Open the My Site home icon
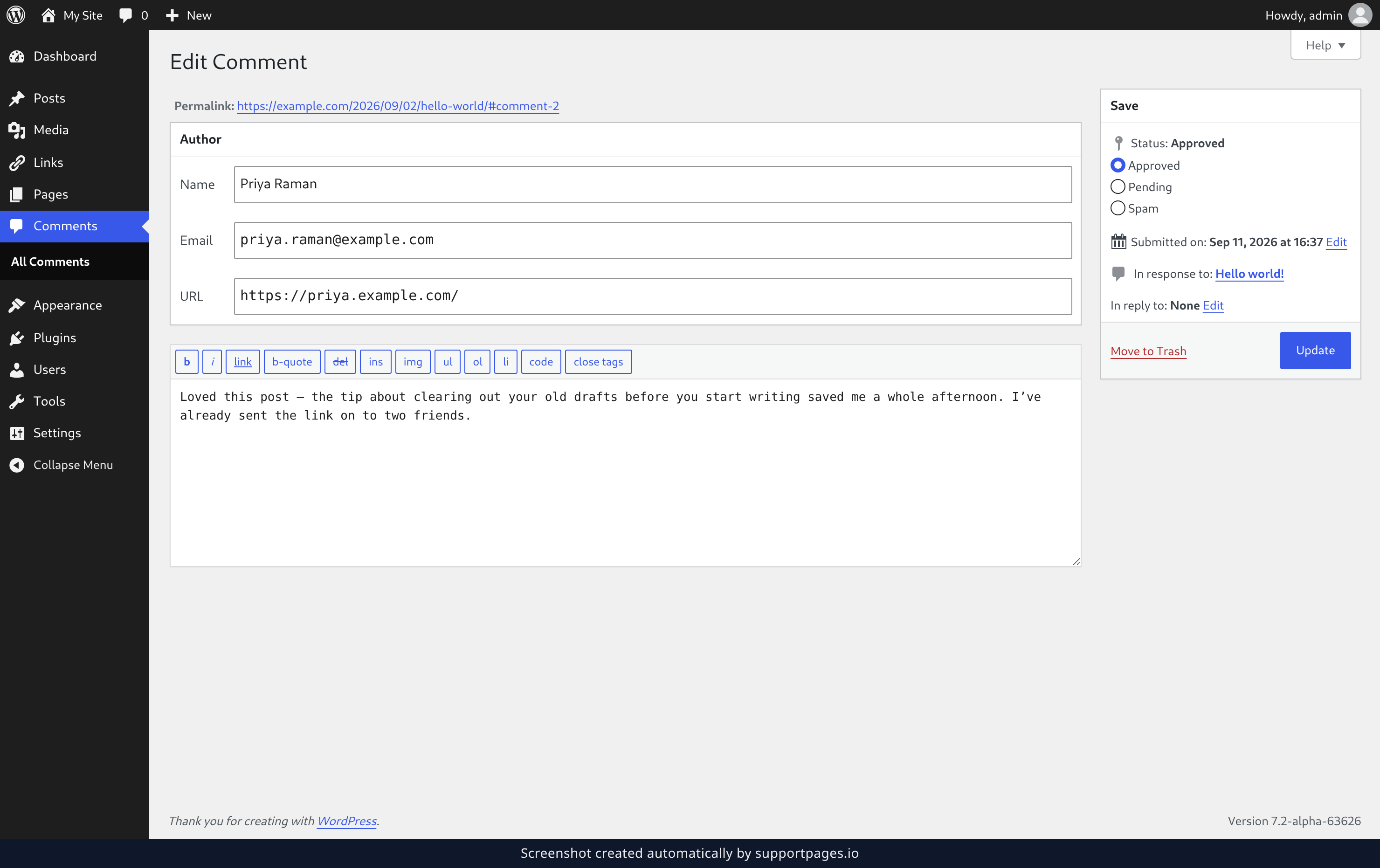Screen dimensions: 1380x868 pyautogui.click(x=48, y=15)
